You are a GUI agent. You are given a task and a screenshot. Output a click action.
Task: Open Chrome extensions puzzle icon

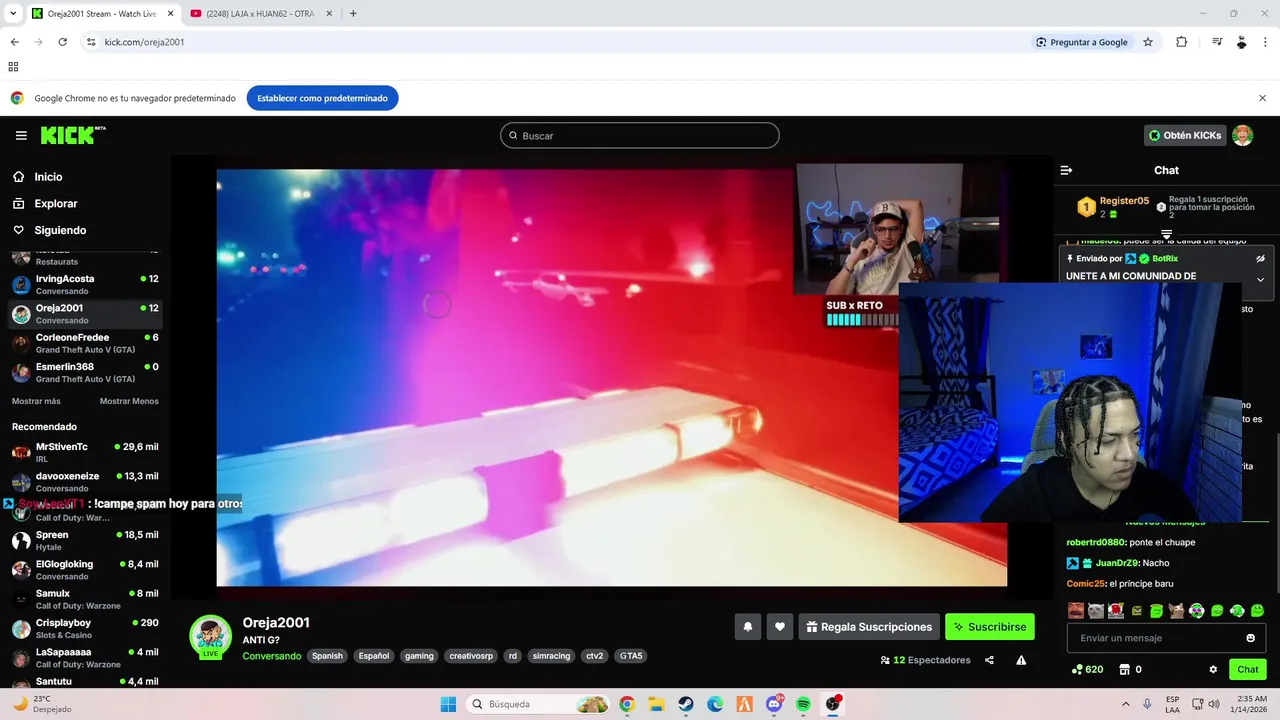click(1181, 42)
